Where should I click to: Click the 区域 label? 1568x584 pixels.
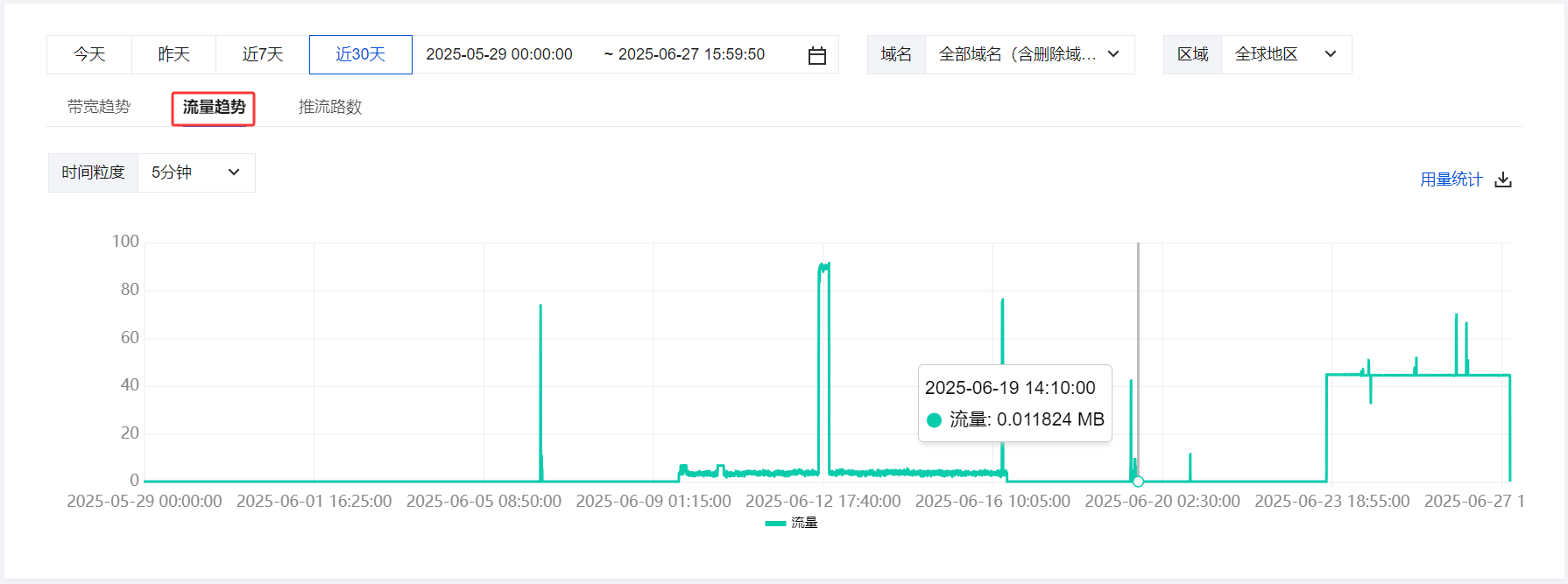tap(1192, 54)
